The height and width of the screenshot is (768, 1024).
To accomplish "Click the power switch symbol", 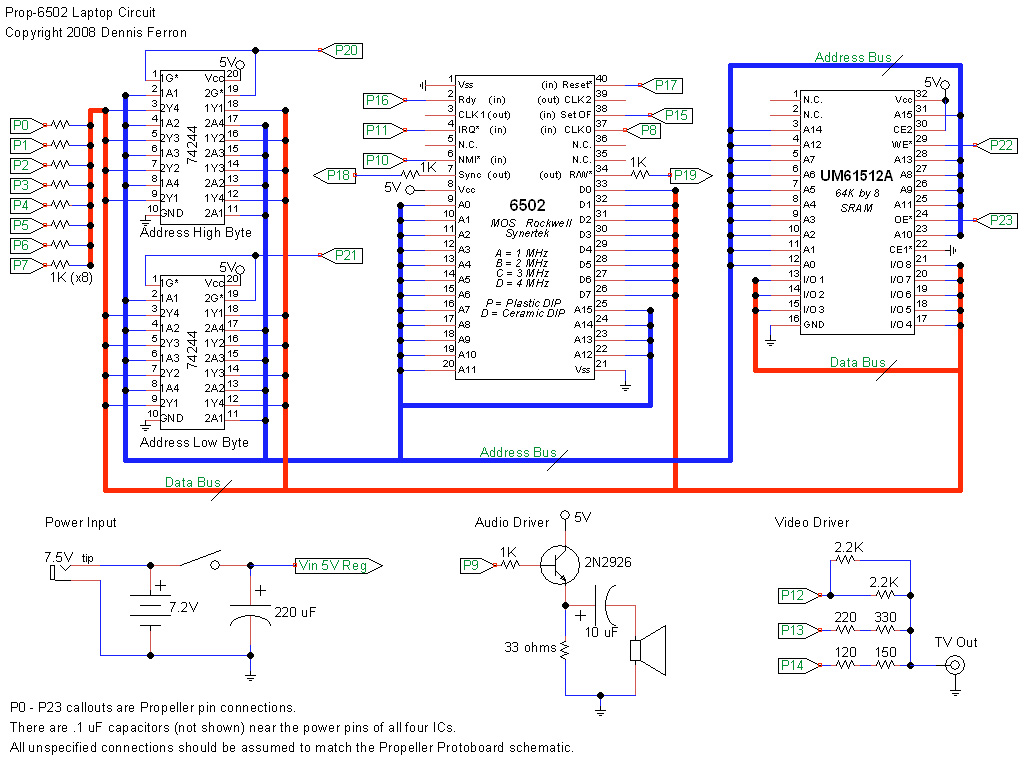I will click(200, 560).
